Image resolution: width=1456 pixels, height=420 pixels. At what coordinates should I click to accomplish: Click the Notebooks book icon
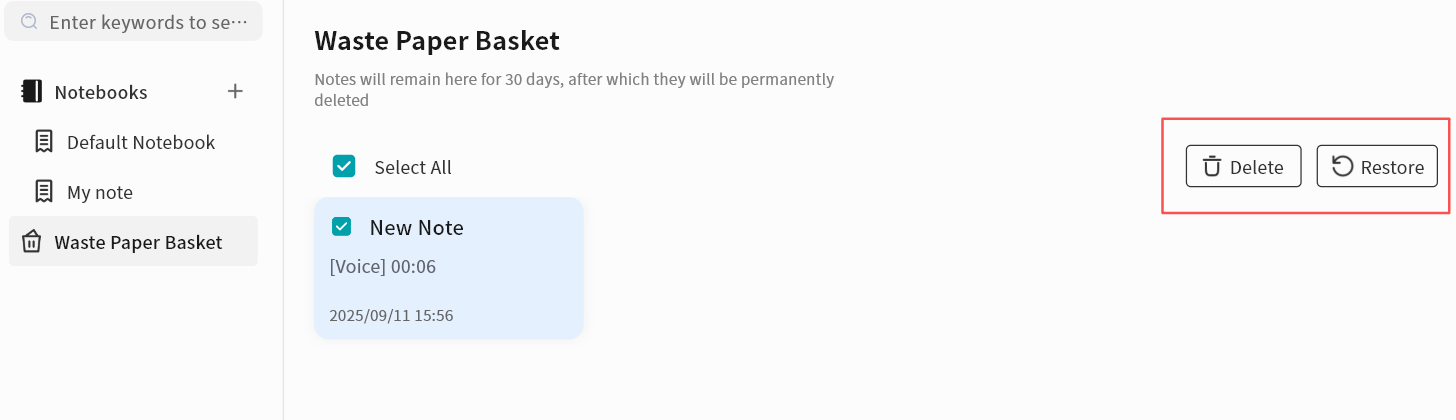tap(32, 92)
